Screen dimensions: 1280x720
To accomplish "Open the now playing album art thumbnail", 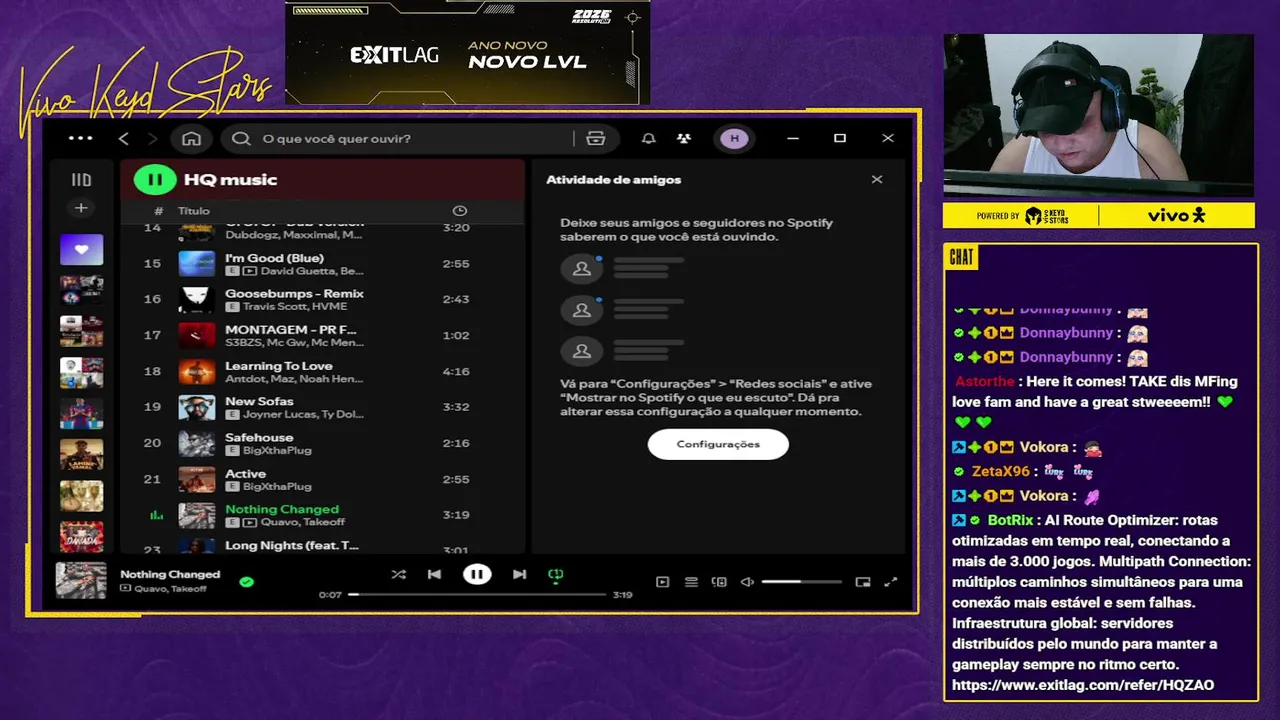I will (80, 580).
